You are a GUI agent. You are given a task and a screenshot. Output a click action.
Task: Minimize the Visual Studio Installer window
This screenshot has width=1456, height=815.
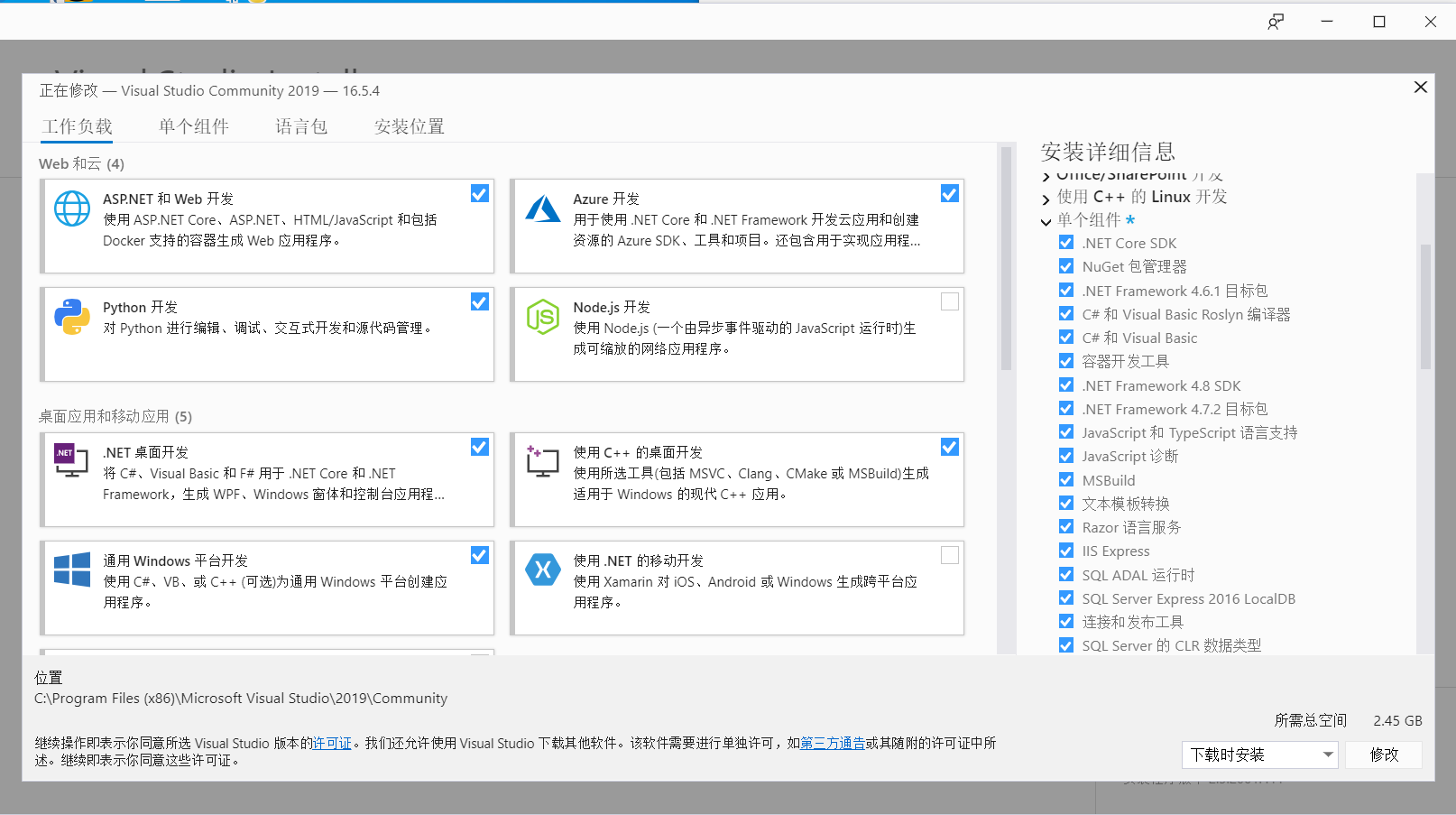pos(1327,22)
